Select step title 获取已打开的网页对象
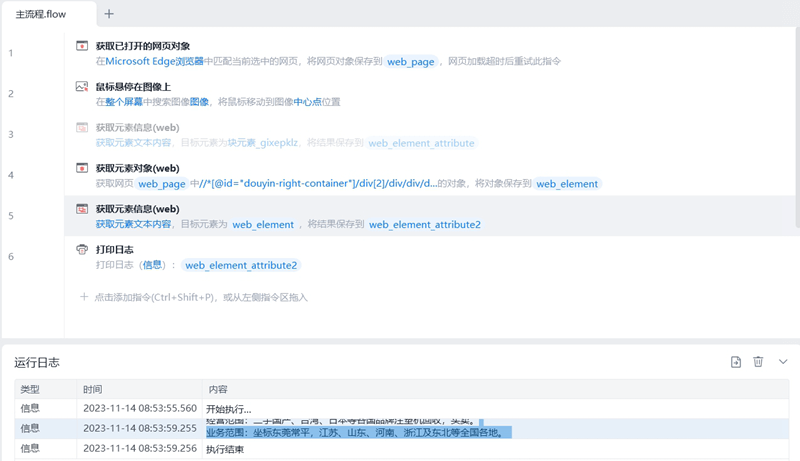The image size is (800, 461). click(143, 46)
